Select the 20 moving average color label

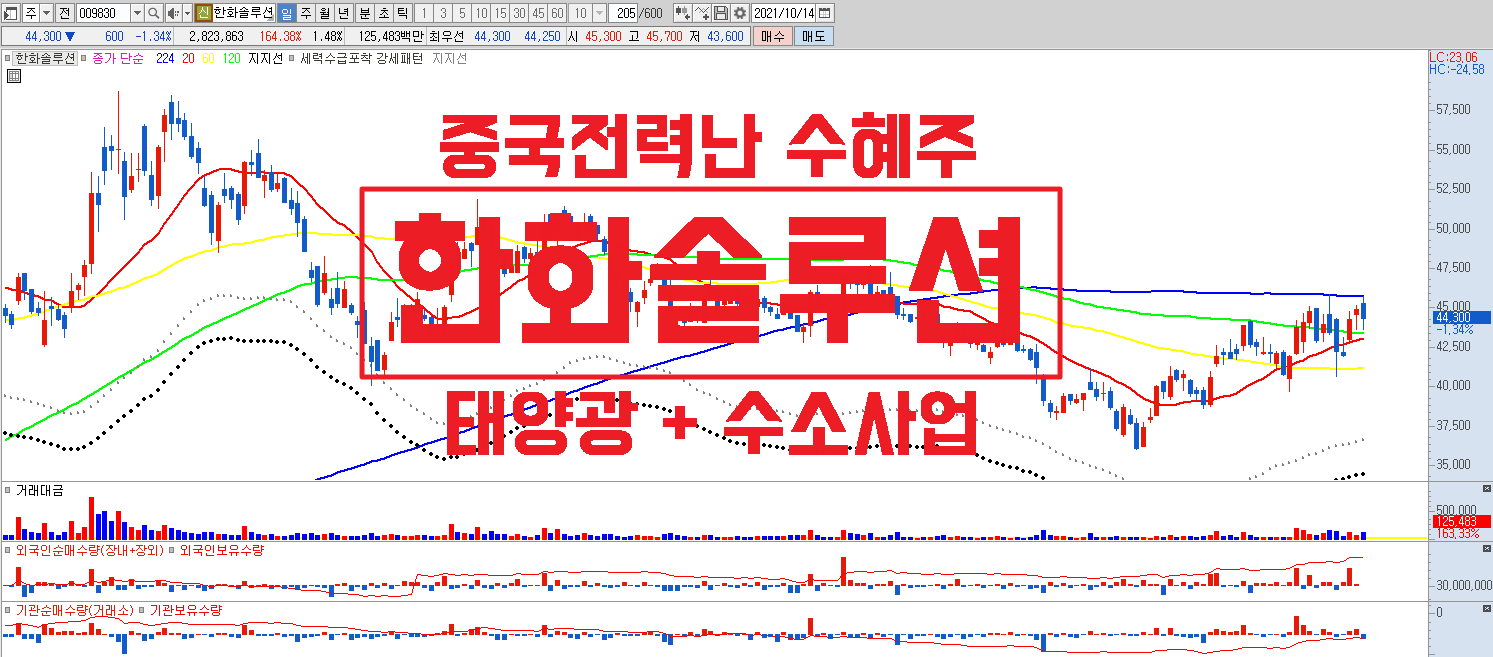pyautogui.click(x=189, y=59)
